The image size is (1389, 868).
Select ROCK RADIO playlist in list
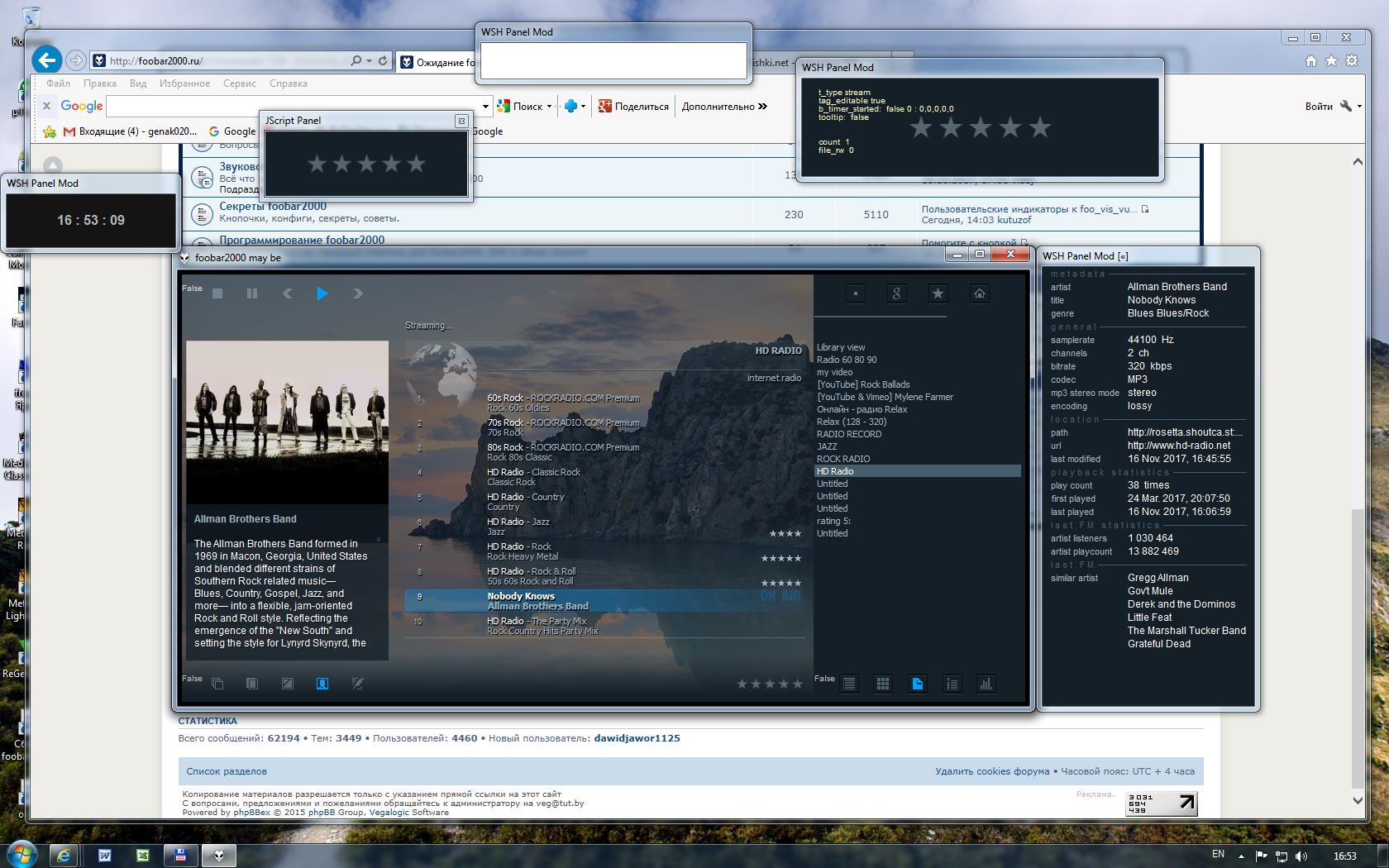click(843, 459)
